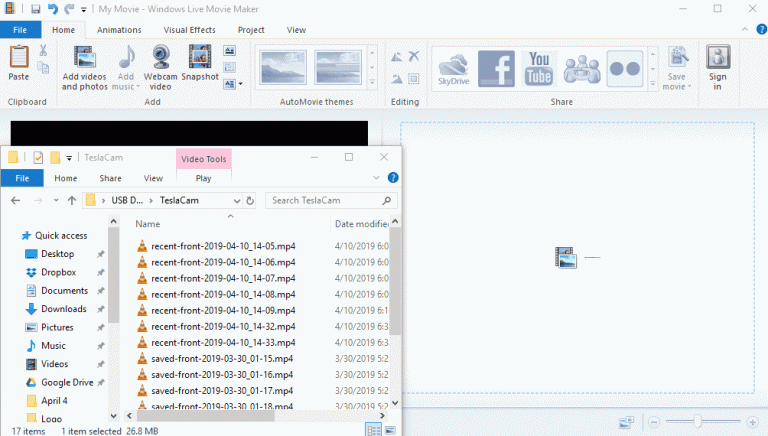Select recent-front-2019-04-10_14-05.mp4
768x436 pixels.
223,246
